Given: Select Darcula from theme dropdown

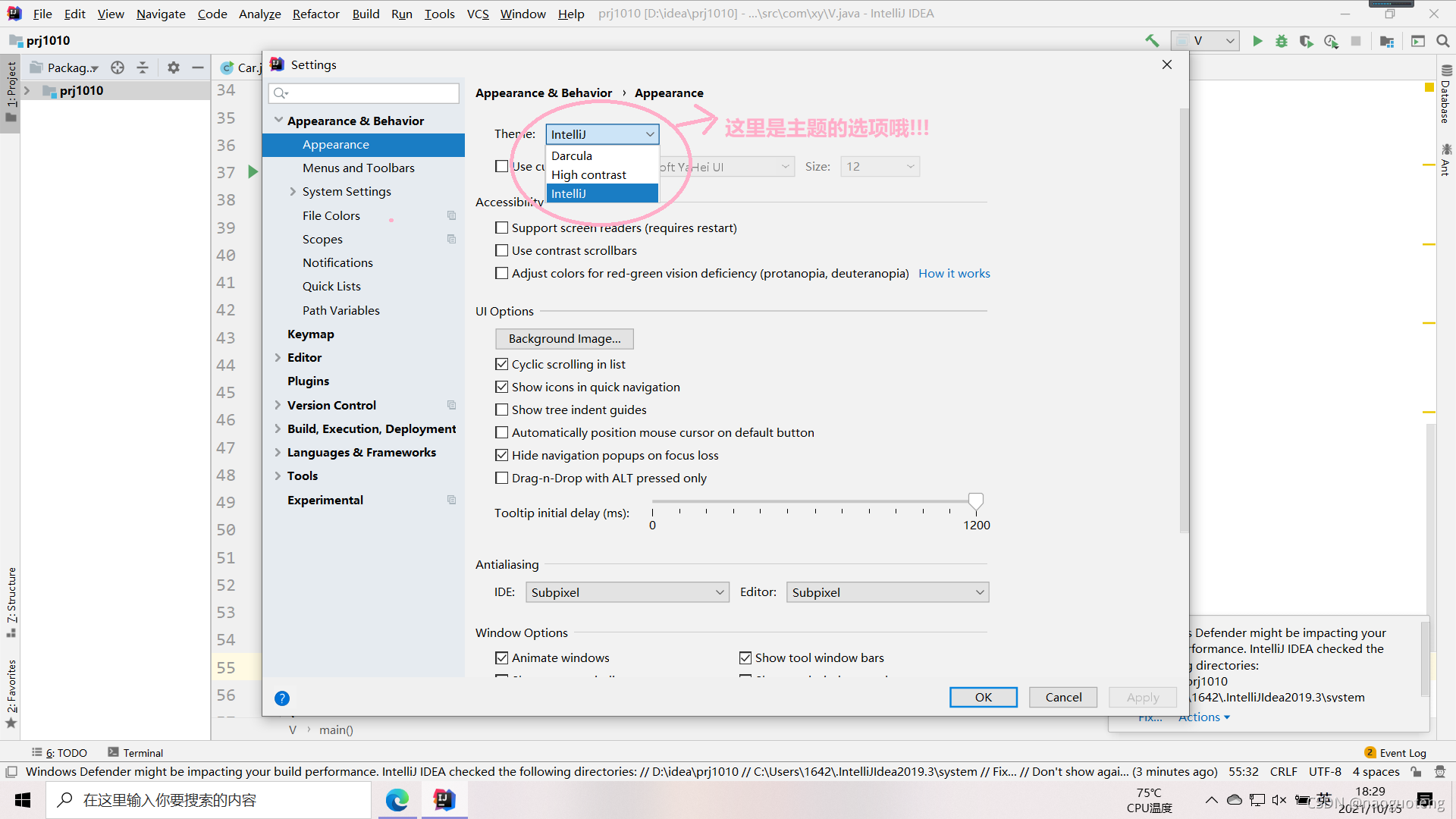Looking at the screenshot, I should [572, 155].
